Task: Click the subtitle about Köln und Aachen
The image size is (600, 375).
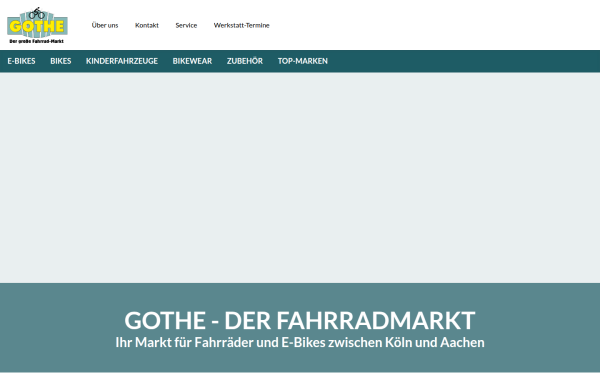Action: [300, 342]
